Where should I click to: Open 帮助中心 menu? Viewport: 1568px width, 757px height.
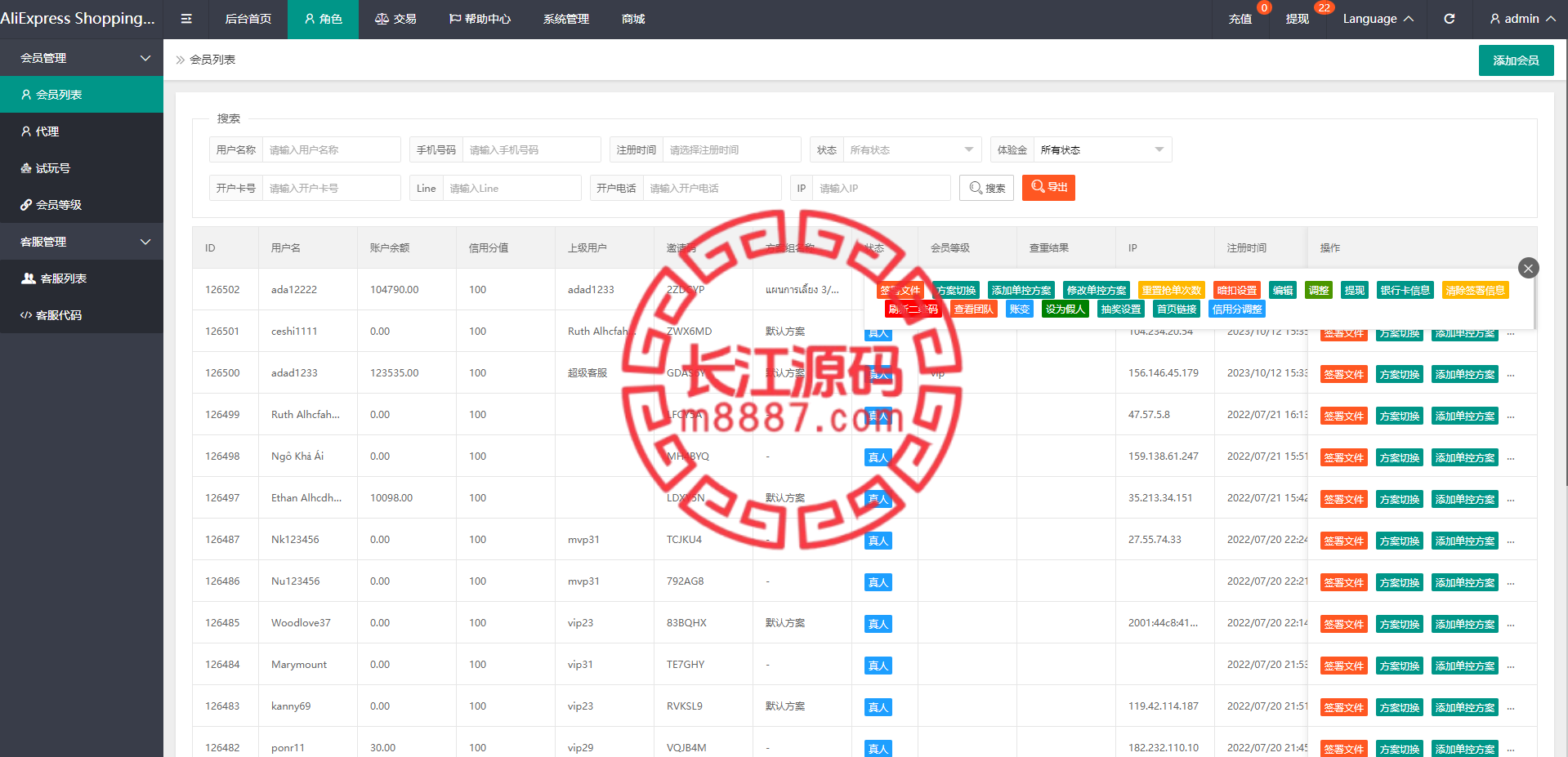click(480, 19)
